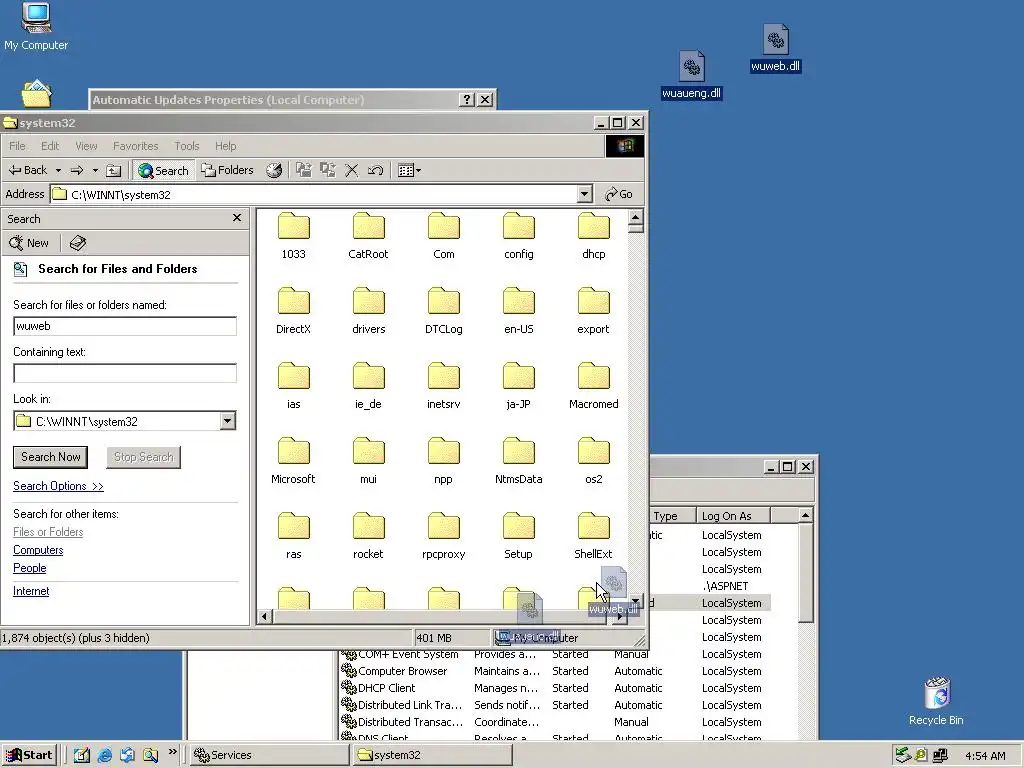Expand Search Options link
The image size is (1024, 768).
click(x=58, y=486)
